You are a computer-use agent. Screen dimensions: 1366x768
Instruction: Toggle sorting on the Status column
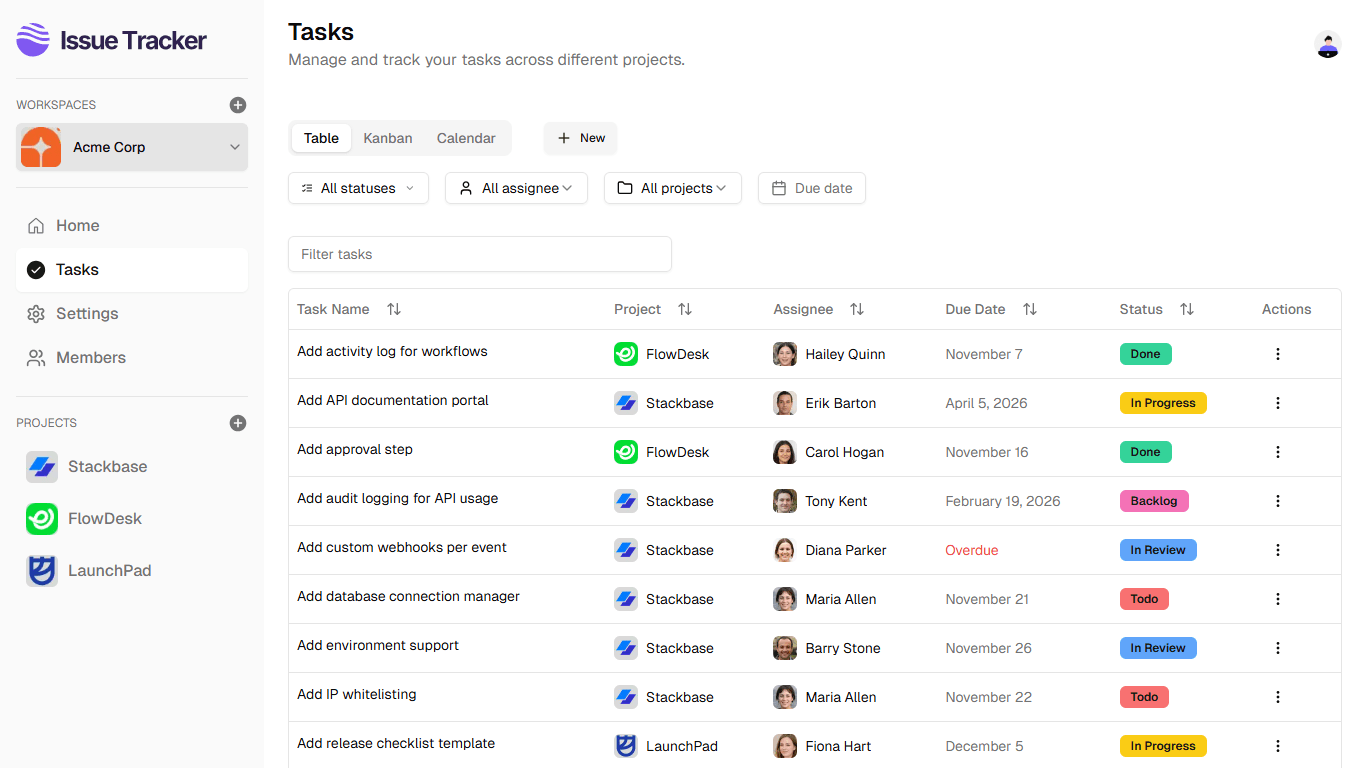pos(1187,309)
